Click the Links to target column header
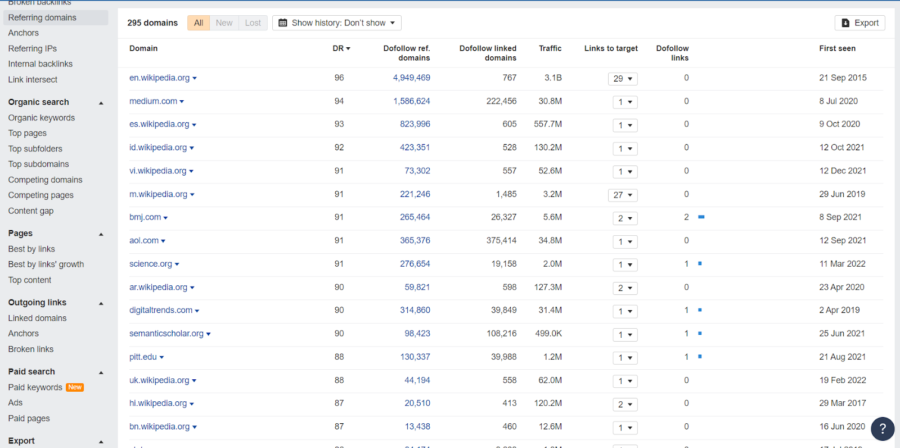 coord(611,49)
